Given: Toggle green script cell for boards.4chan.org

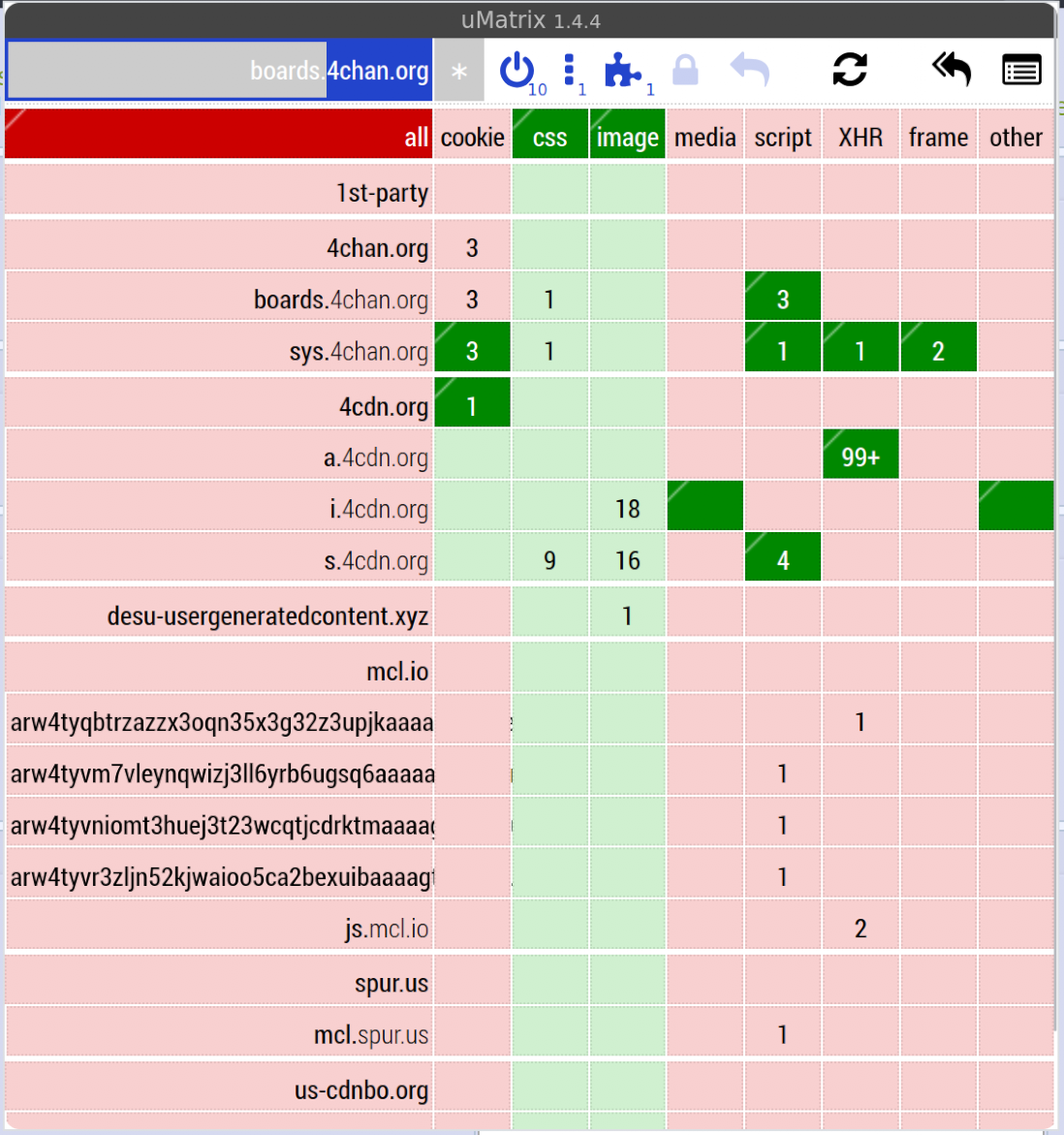Looking at the screenshot, I should click(783, 297).
